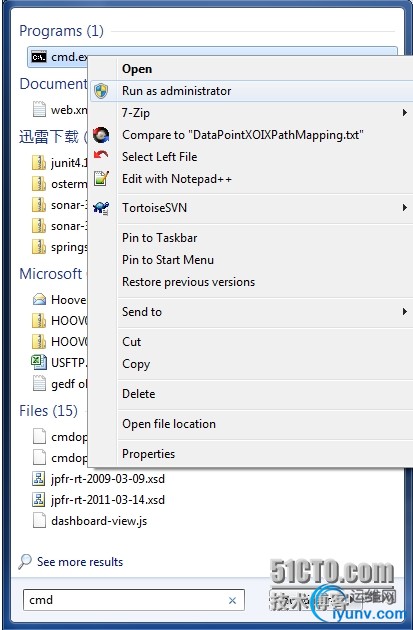
Task: Click the jpfr-rt-2009-03-09.xsd file icon
Action: (x=39, y=479)
